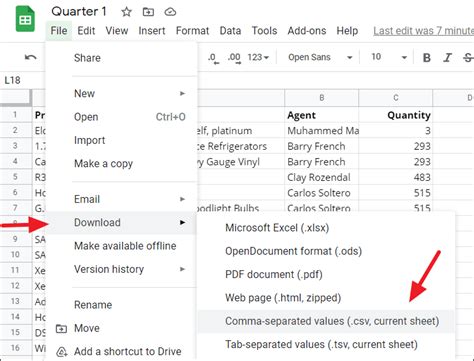Image resolution: width=474 pixels, height=361 pixels.
Task: Click the Move folder icon in the File menu
Action: pos(61,329)
